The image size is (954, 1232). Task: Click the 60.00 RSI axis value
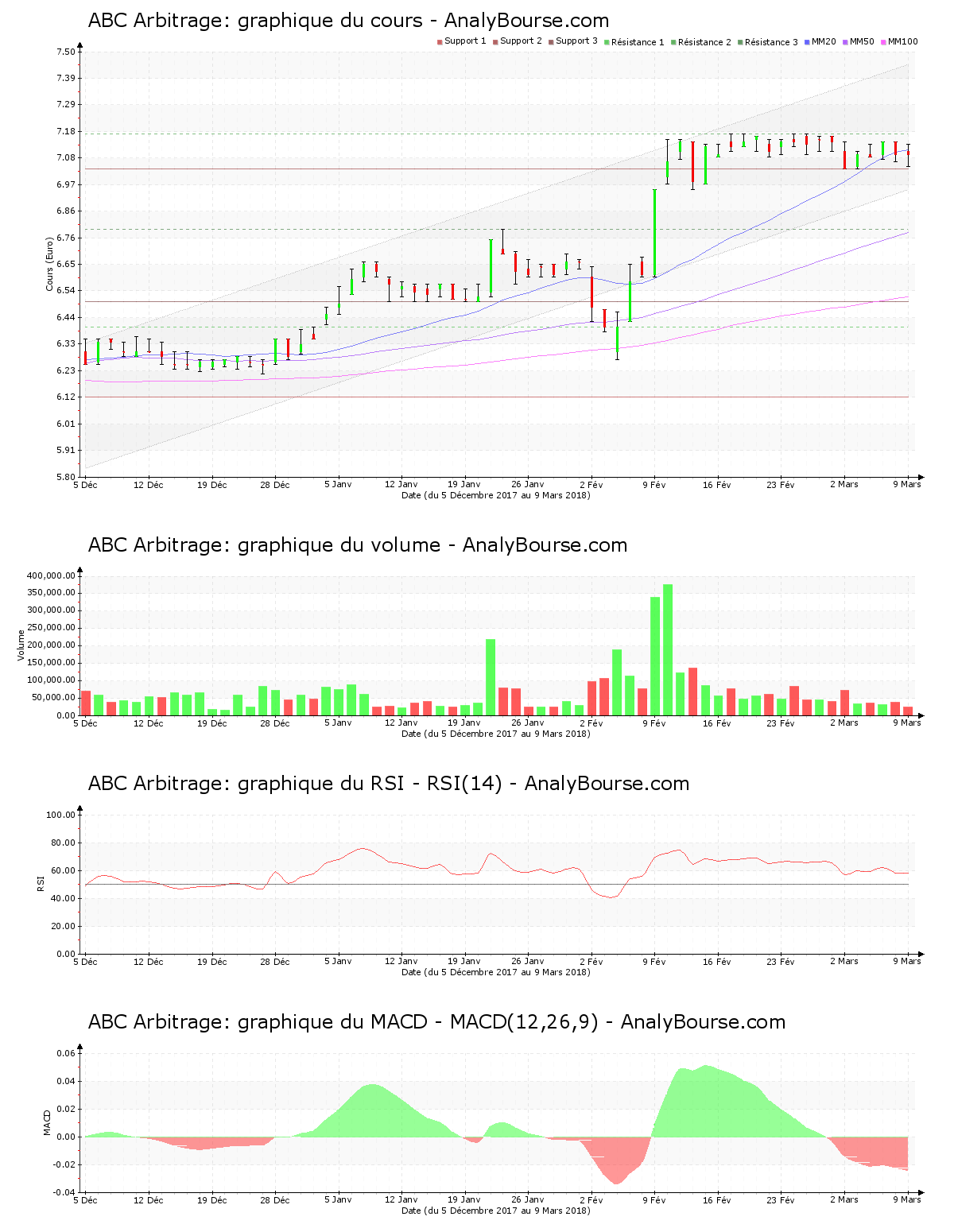[x=64, y=870]
